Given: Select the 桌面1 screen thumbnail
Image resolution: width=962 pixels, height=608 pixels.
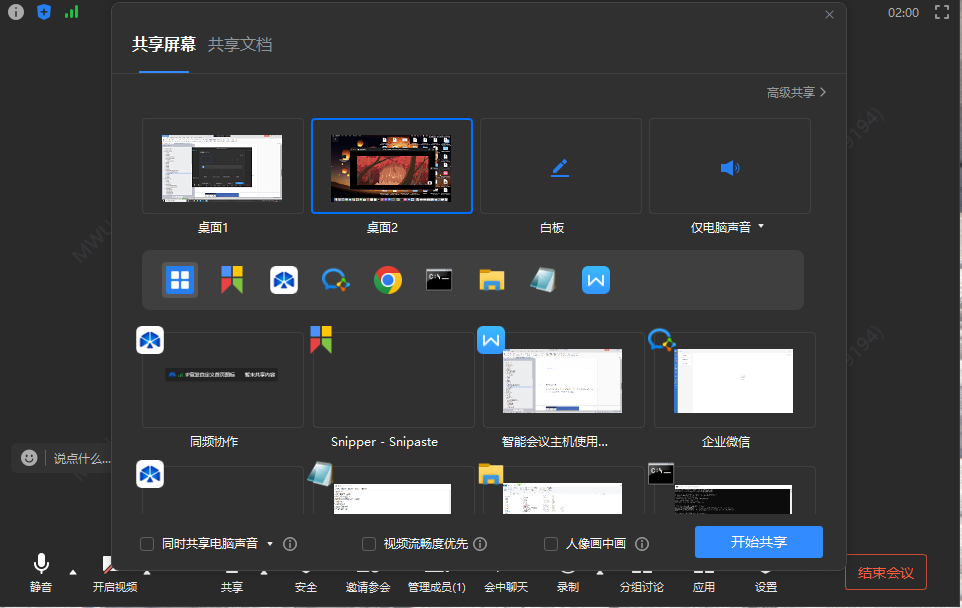Looking at the screenshot, I should (223, 166).
